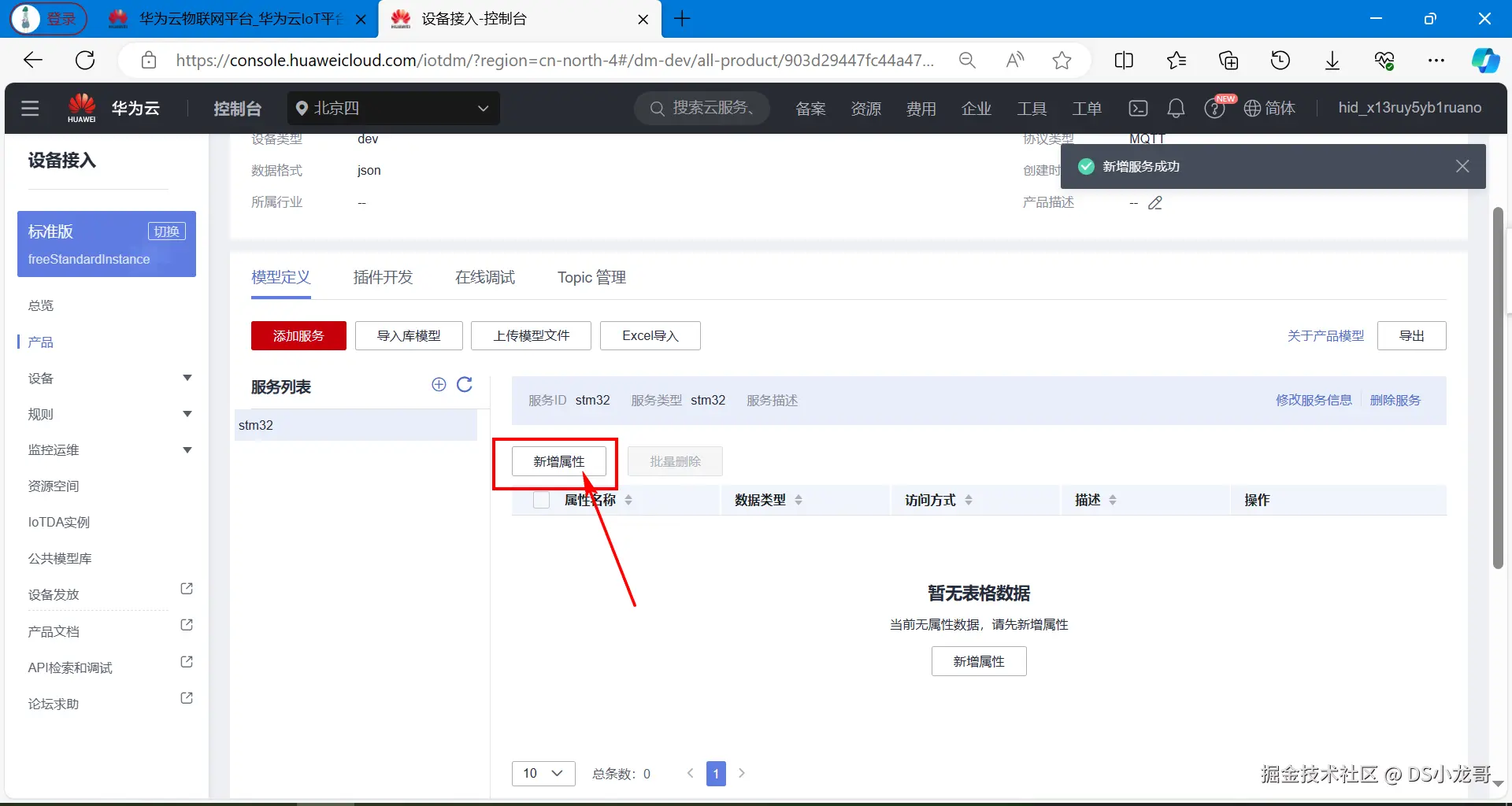Select the stm32 service in list
This screenshot has width=1512, height=806.
click(x=356, y=425)
